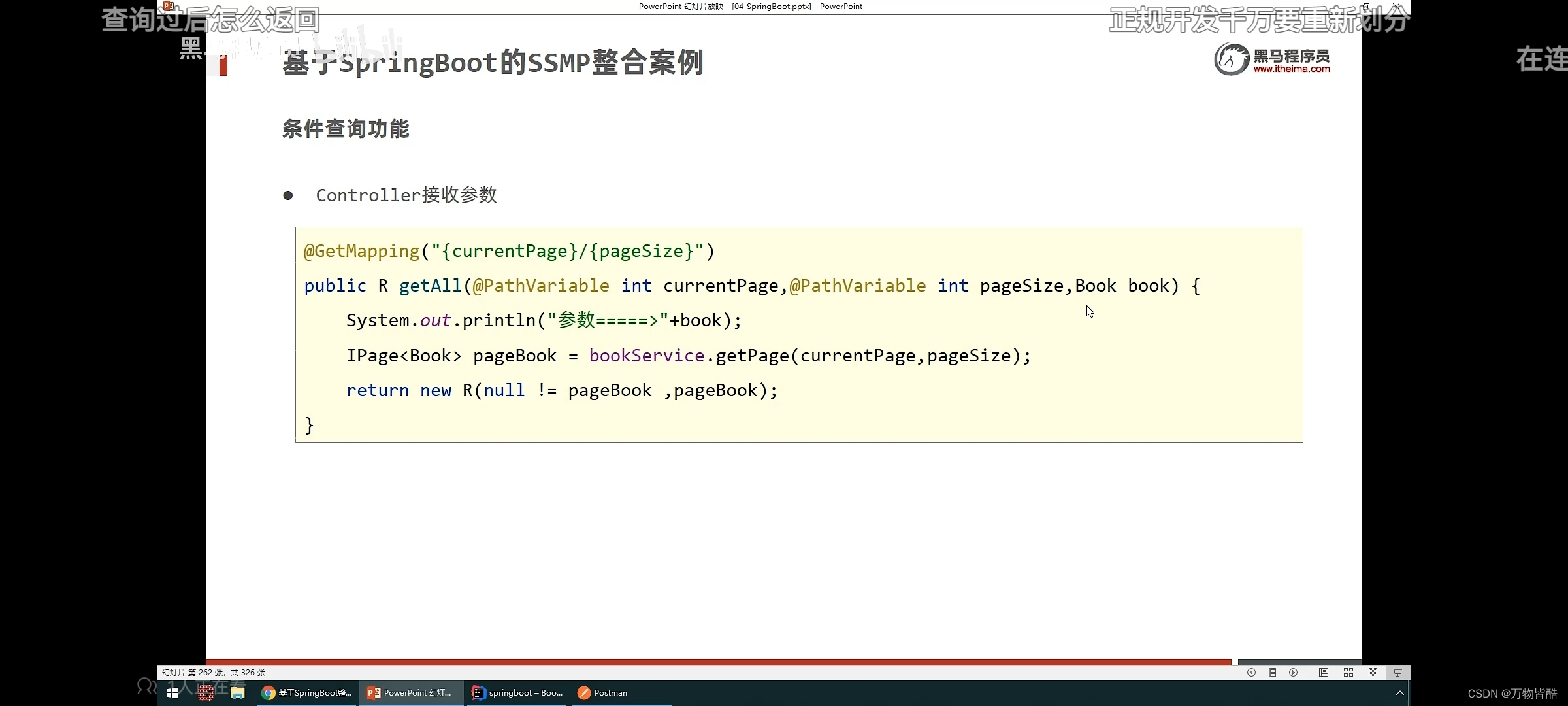Switch to Reading view
Screen dimensions: 1568x706
1373,672
